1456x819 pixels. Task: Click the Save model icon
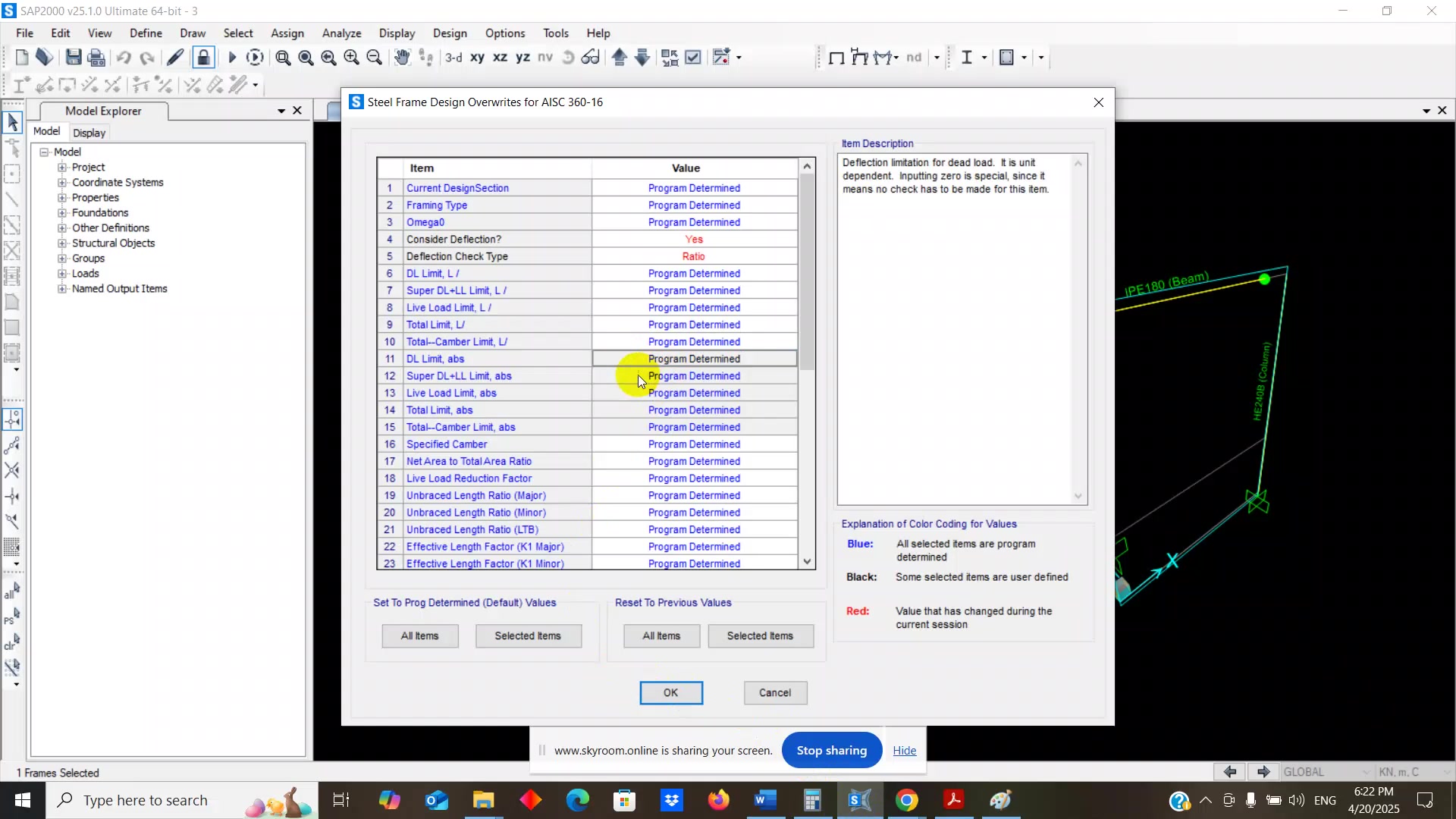(x=74, y=58)
